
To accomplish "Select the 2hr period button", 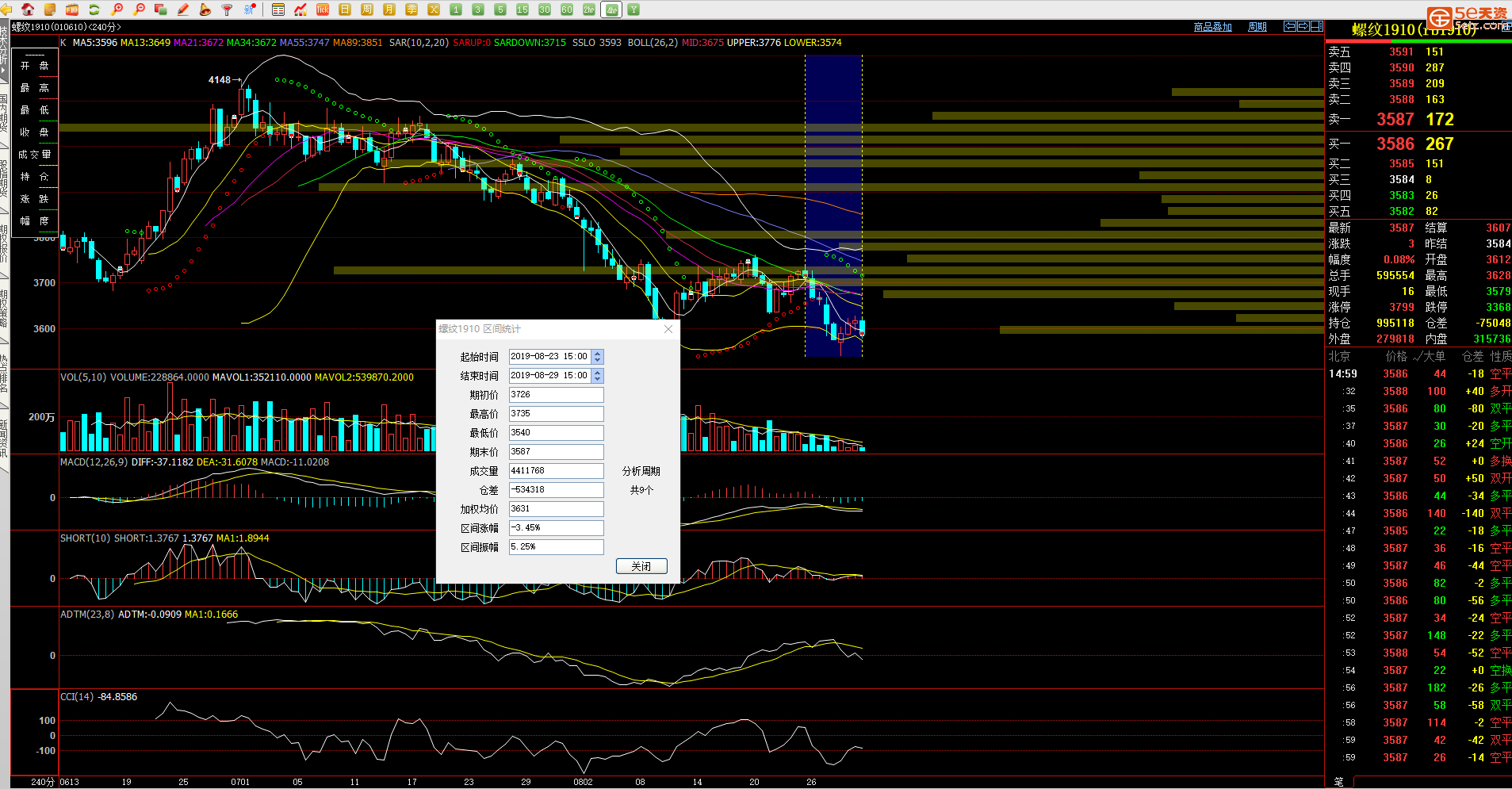I will (x=589, y=10).
